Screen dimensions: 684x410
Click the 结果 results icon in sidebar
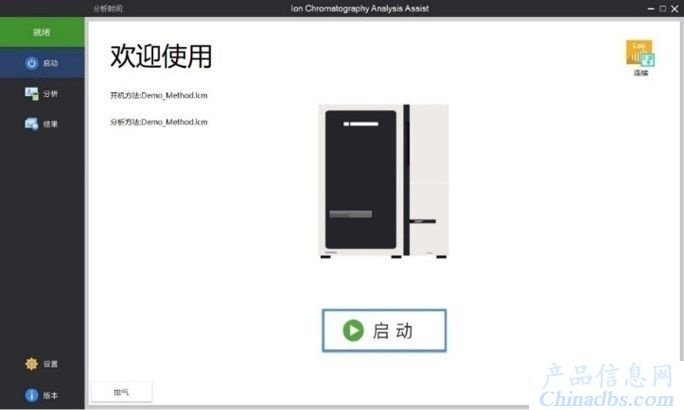point(31,124)
